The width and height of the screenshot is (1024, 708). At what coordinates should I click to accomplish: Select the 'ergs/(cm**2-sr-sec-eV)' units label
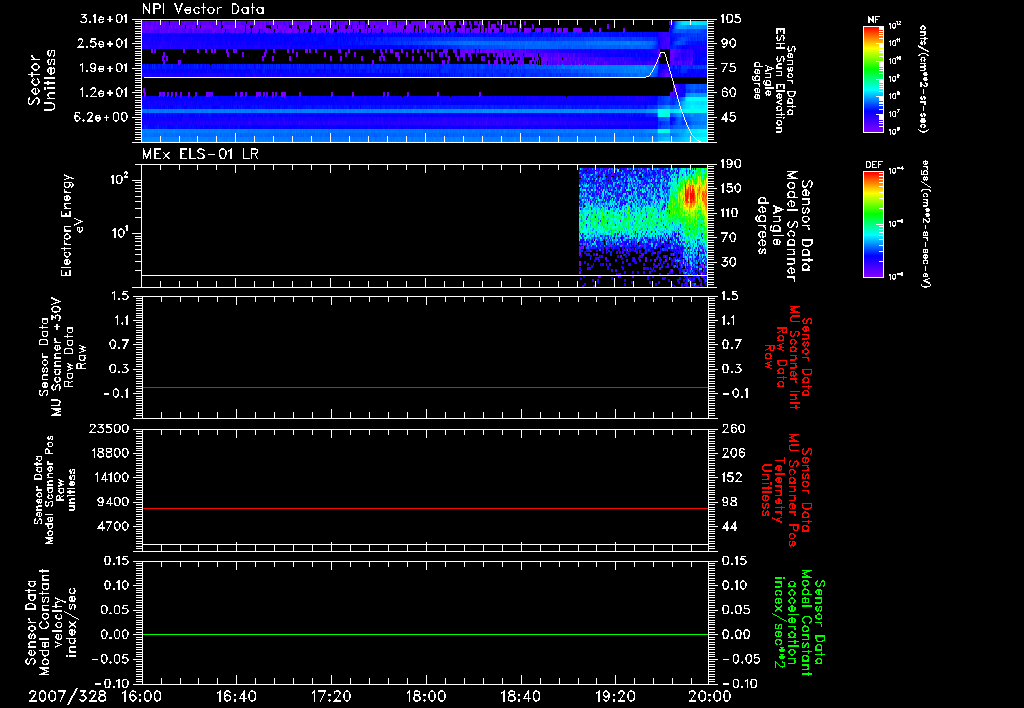925,225
